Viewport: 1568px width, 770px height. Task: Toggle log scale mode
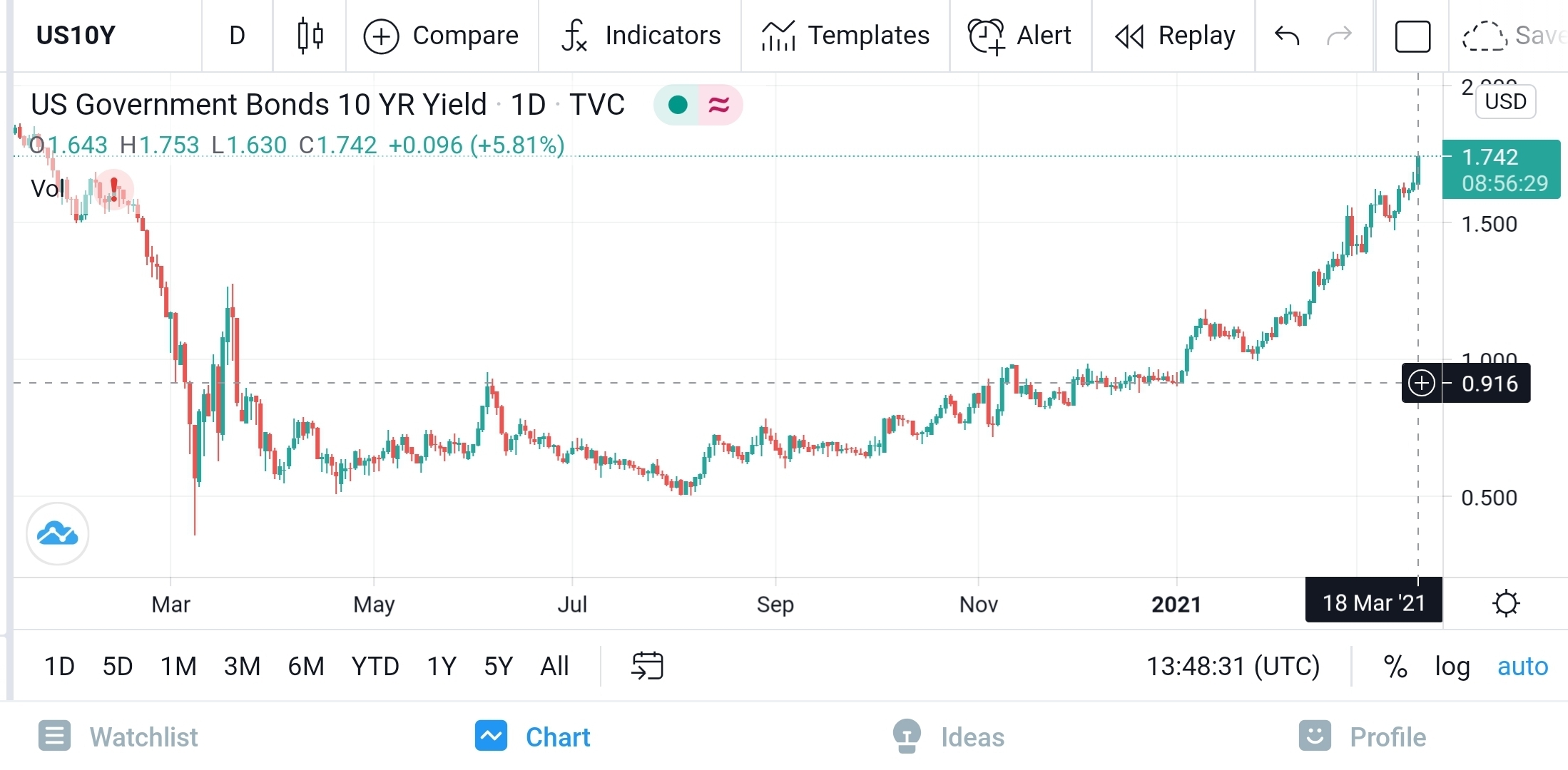1452,667
